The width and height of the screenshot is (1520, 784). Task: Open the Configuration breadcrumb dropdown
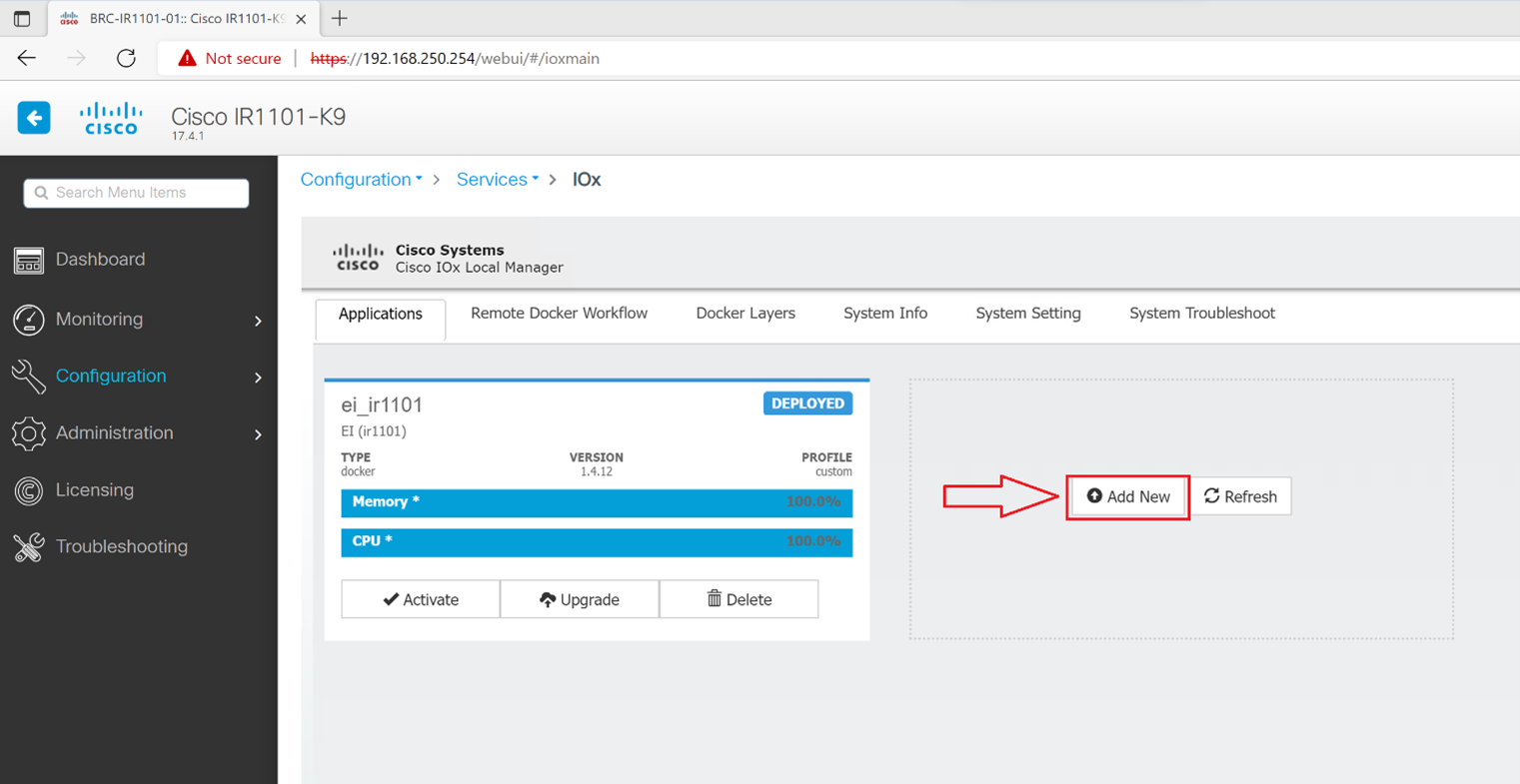point(361,180)
